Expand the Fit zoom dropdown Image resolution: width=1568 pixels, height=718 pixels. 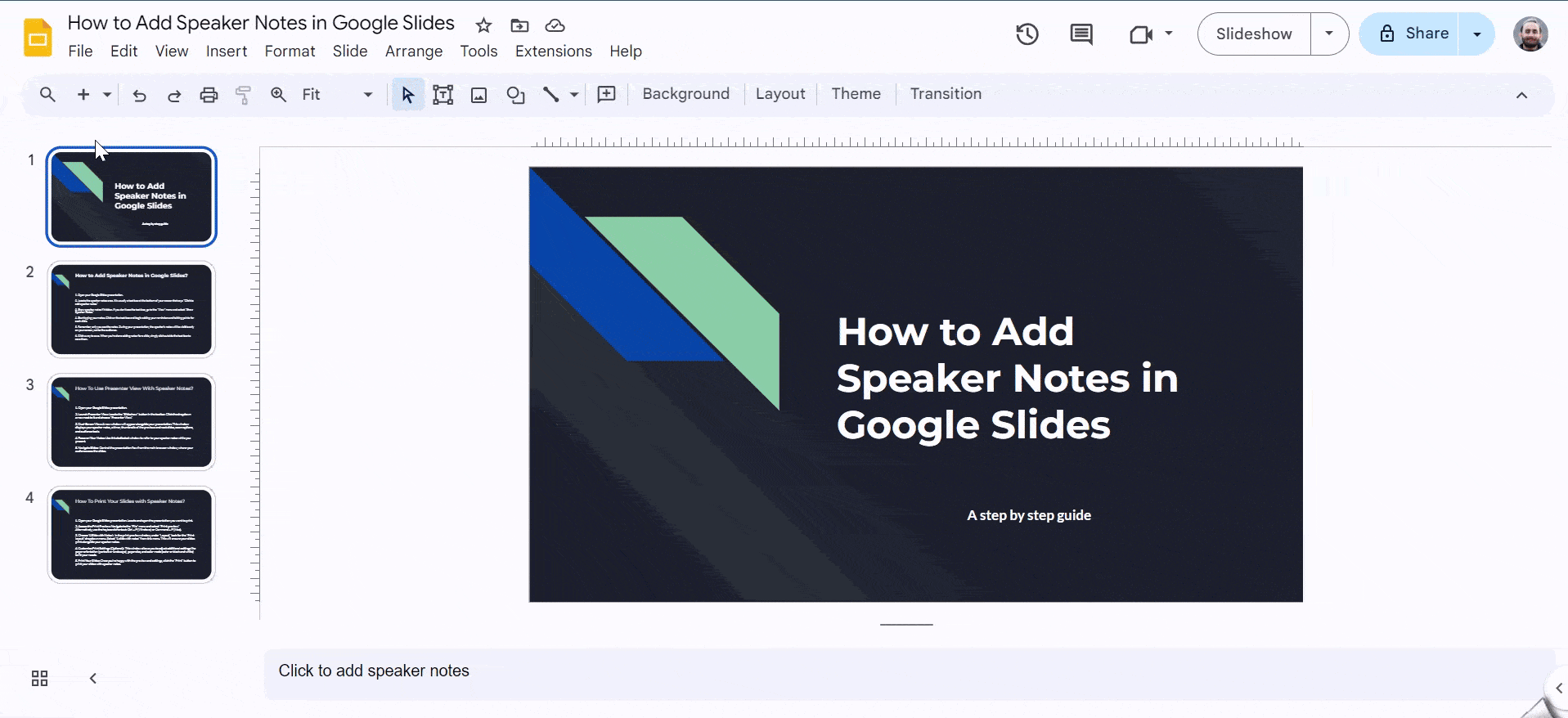click(367, 95)
